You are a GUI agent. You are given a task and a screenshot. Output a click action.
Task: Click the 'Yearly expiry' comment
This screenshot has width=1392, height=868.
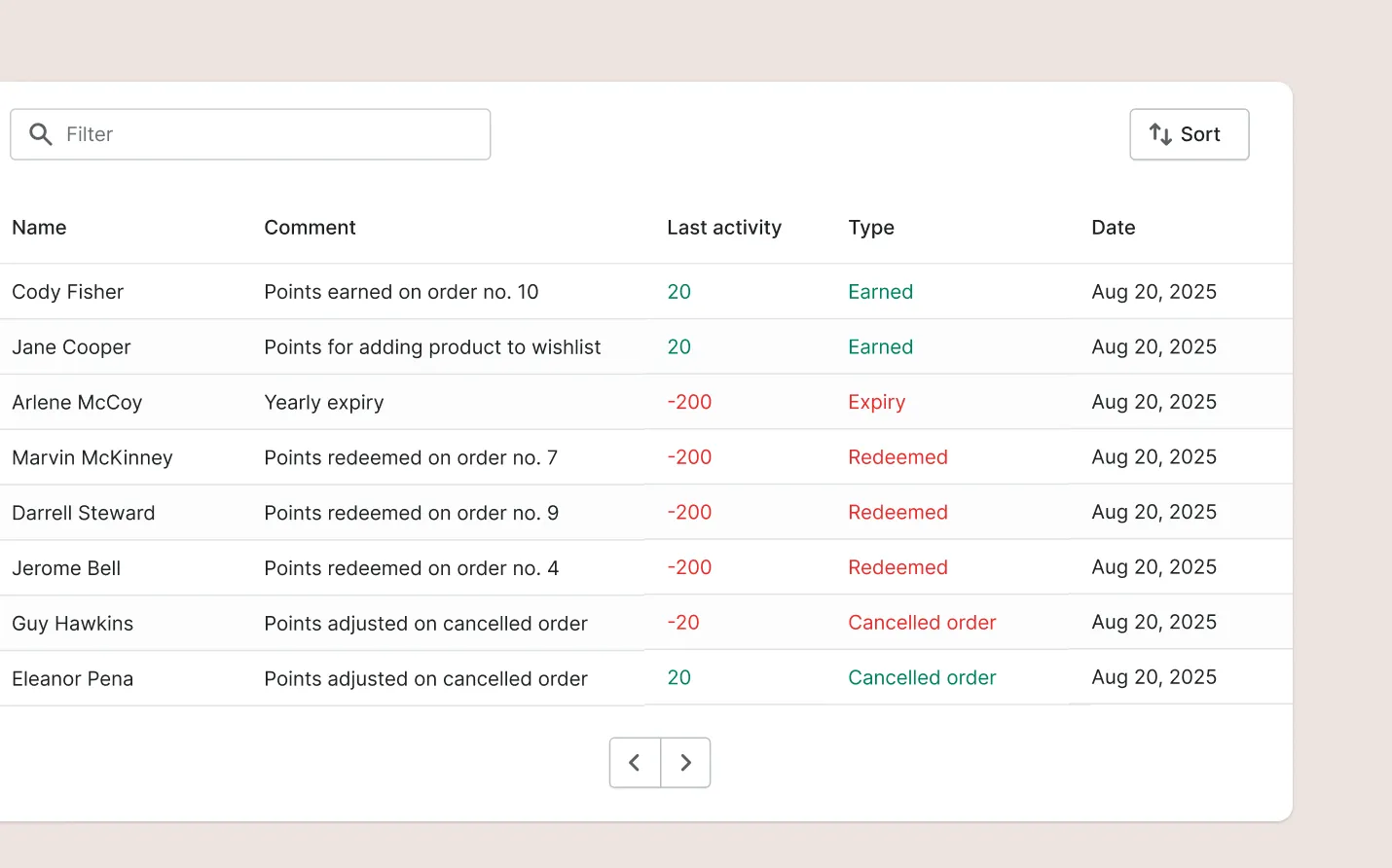coord(324,403)
